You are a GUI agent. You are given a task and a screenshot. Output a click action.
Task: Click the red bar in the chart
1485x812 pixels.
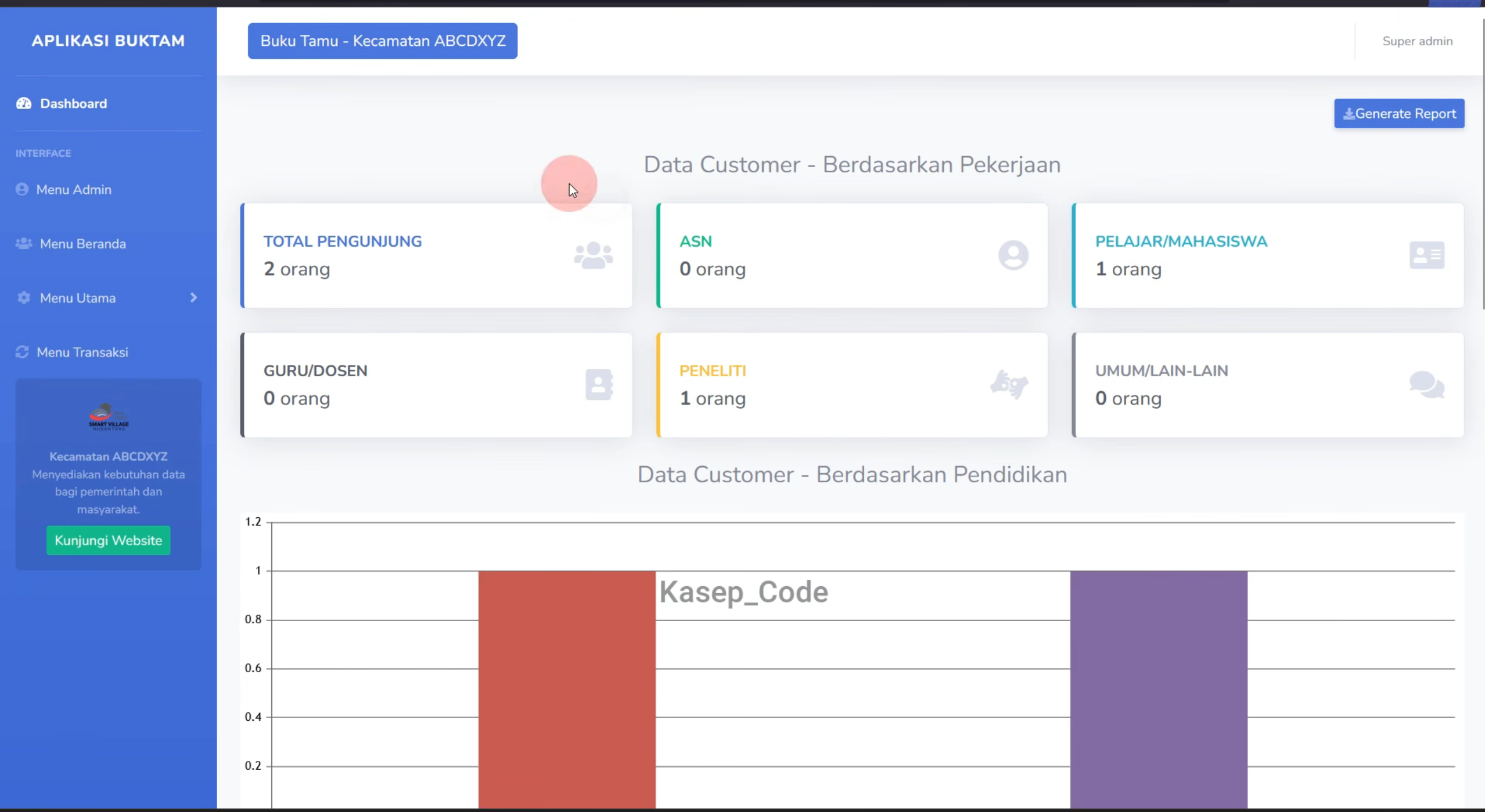[567, 689]
